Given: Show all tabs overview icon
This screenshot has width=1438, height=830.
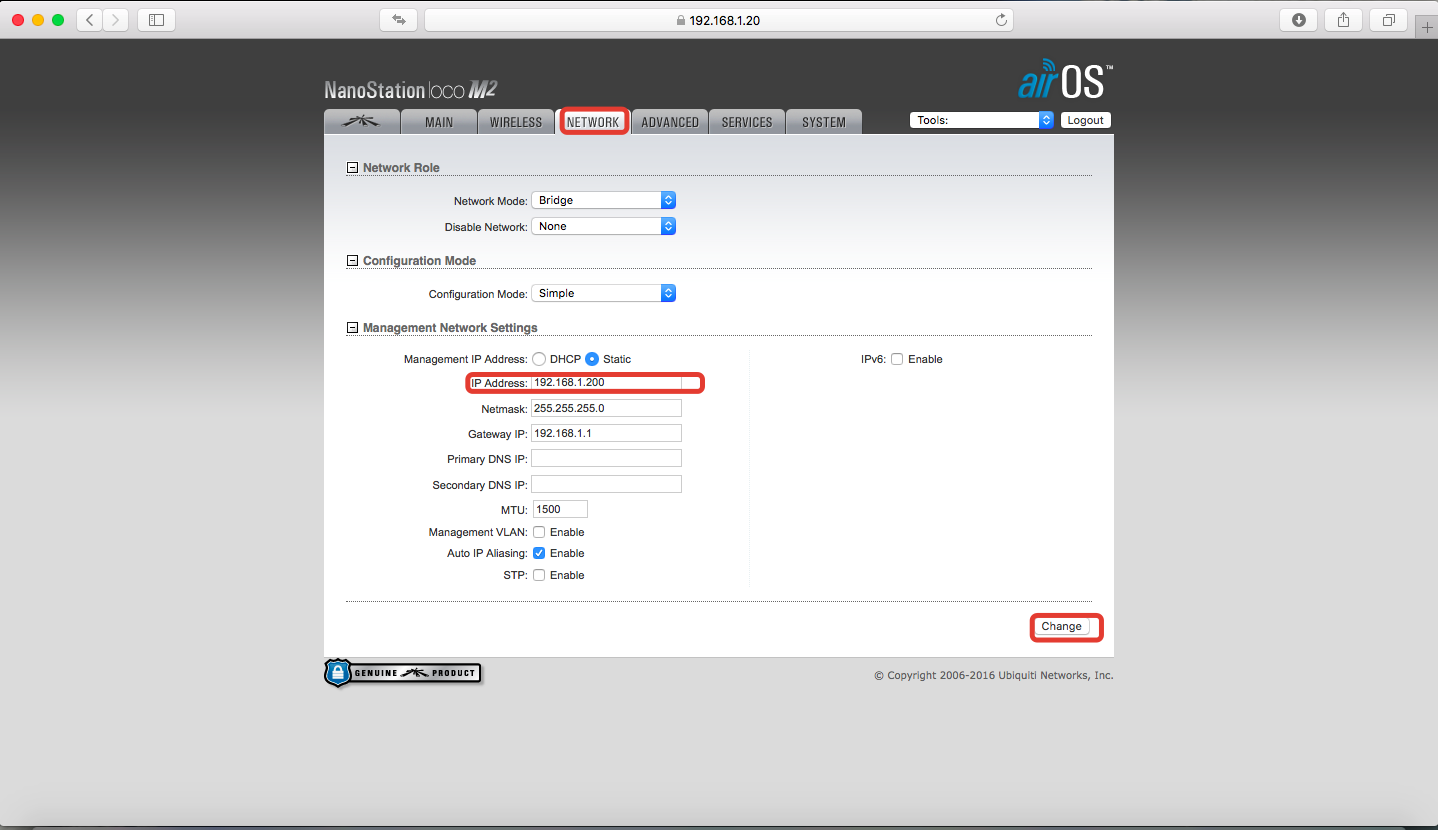Looking at the screenshot, I should click(x=1389, y=20).
